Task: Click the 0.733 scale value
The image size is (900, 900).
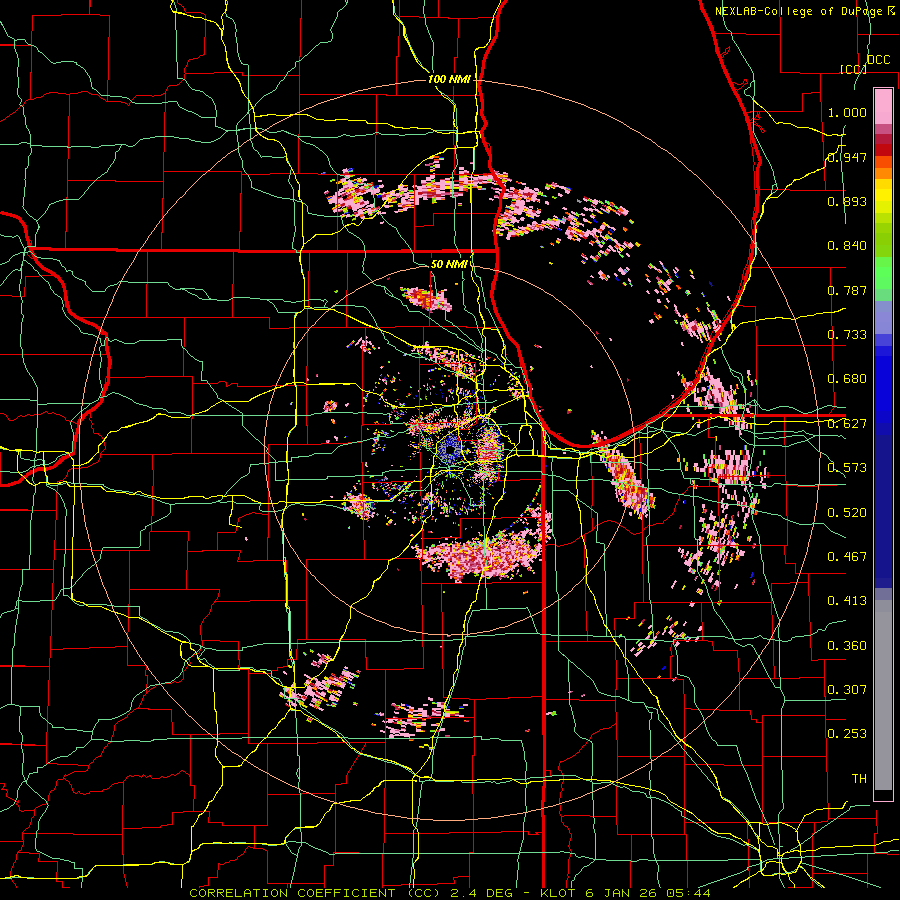Action: click(847, 335)
